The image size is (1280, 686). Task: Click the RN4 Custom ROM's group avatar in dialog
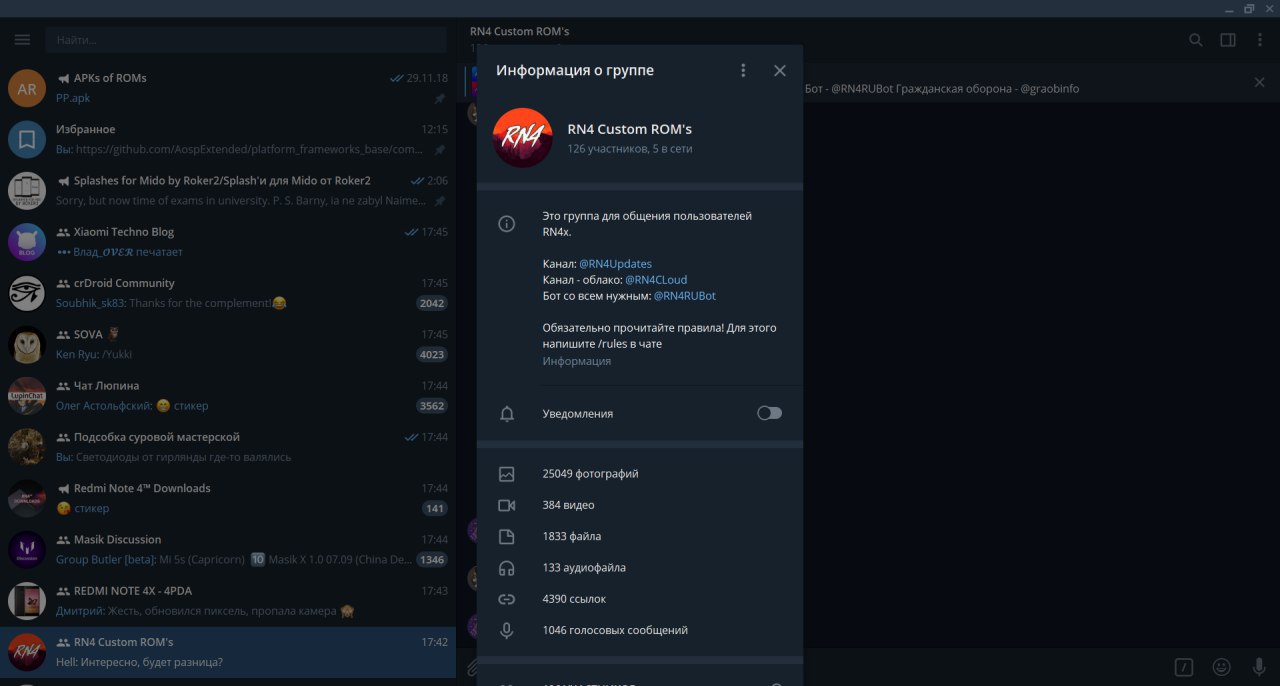click(523, 138)
